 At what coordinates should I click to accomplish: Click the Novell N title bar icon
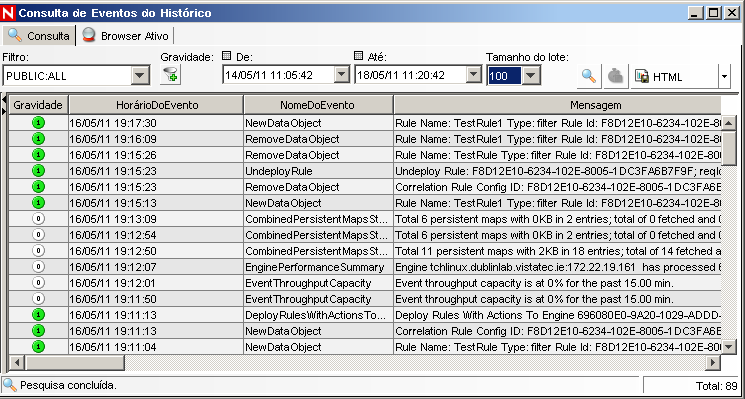coord(8,13)
